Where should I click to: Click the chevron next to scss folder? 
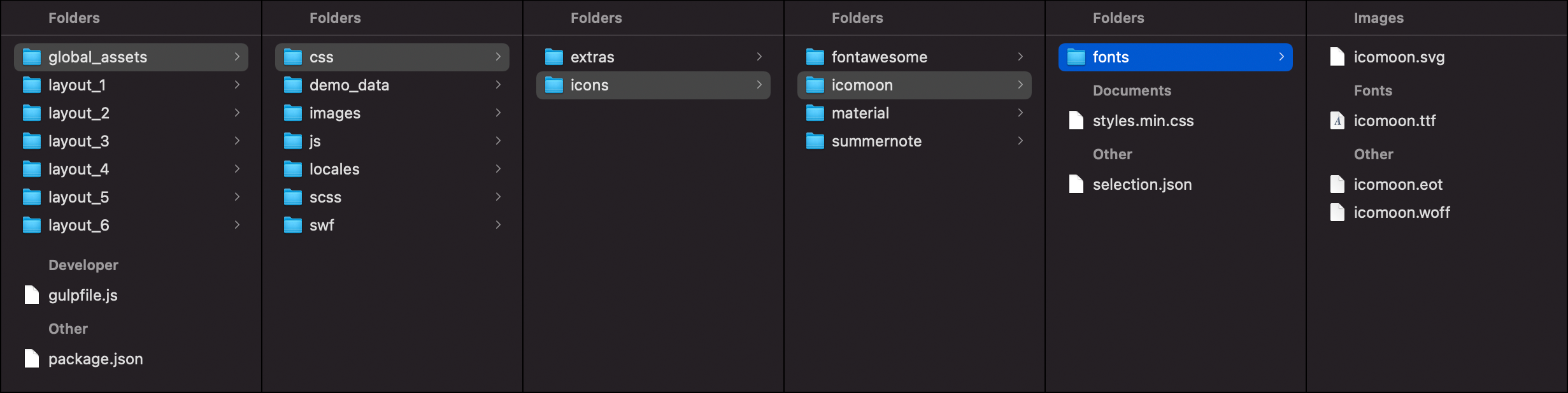(x=498, y=197)
